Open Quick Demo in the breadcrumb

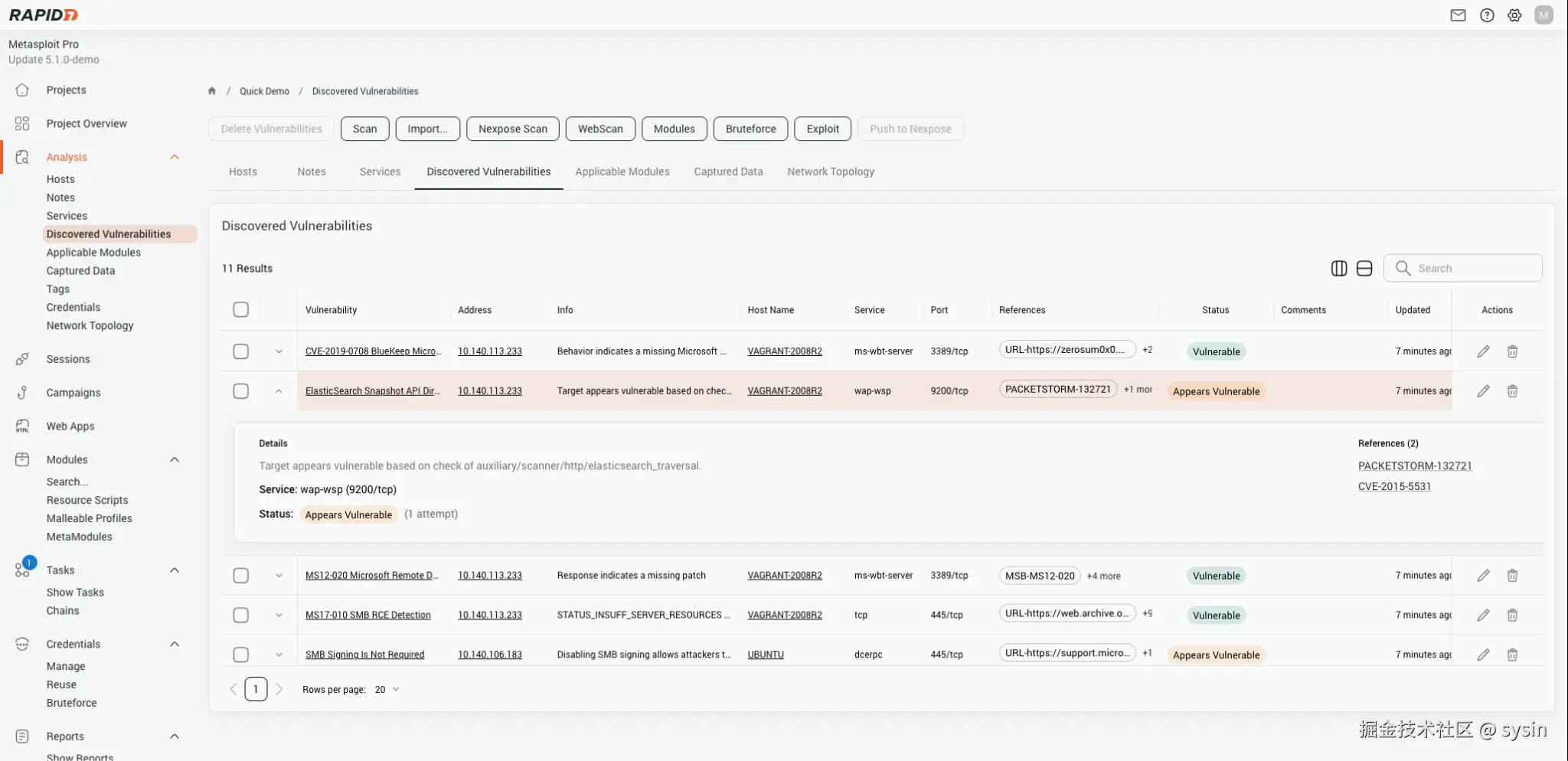[x=264, y=91]
